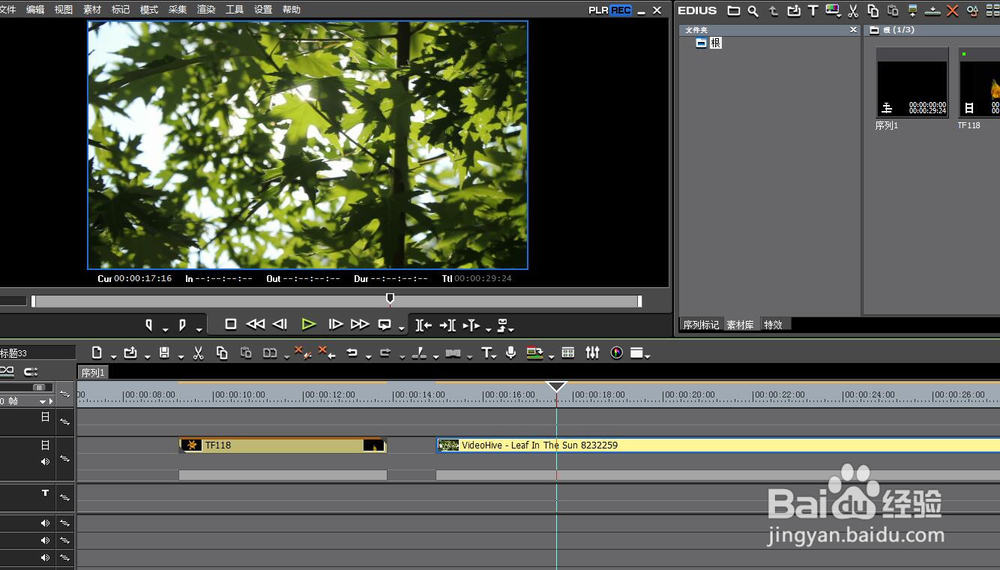
Task: Toggle video on the top empty track
Action: (x=45, y=416)
